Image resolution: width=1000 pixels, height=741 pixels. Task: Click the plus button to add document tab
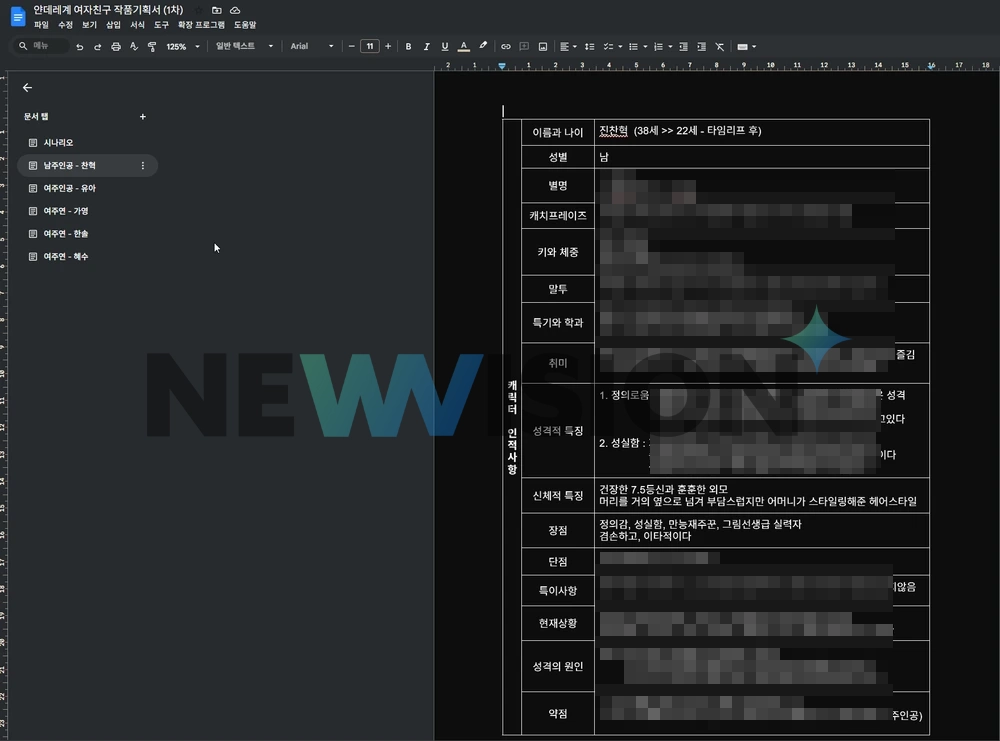pyautogui.click(x=142, y=117)
